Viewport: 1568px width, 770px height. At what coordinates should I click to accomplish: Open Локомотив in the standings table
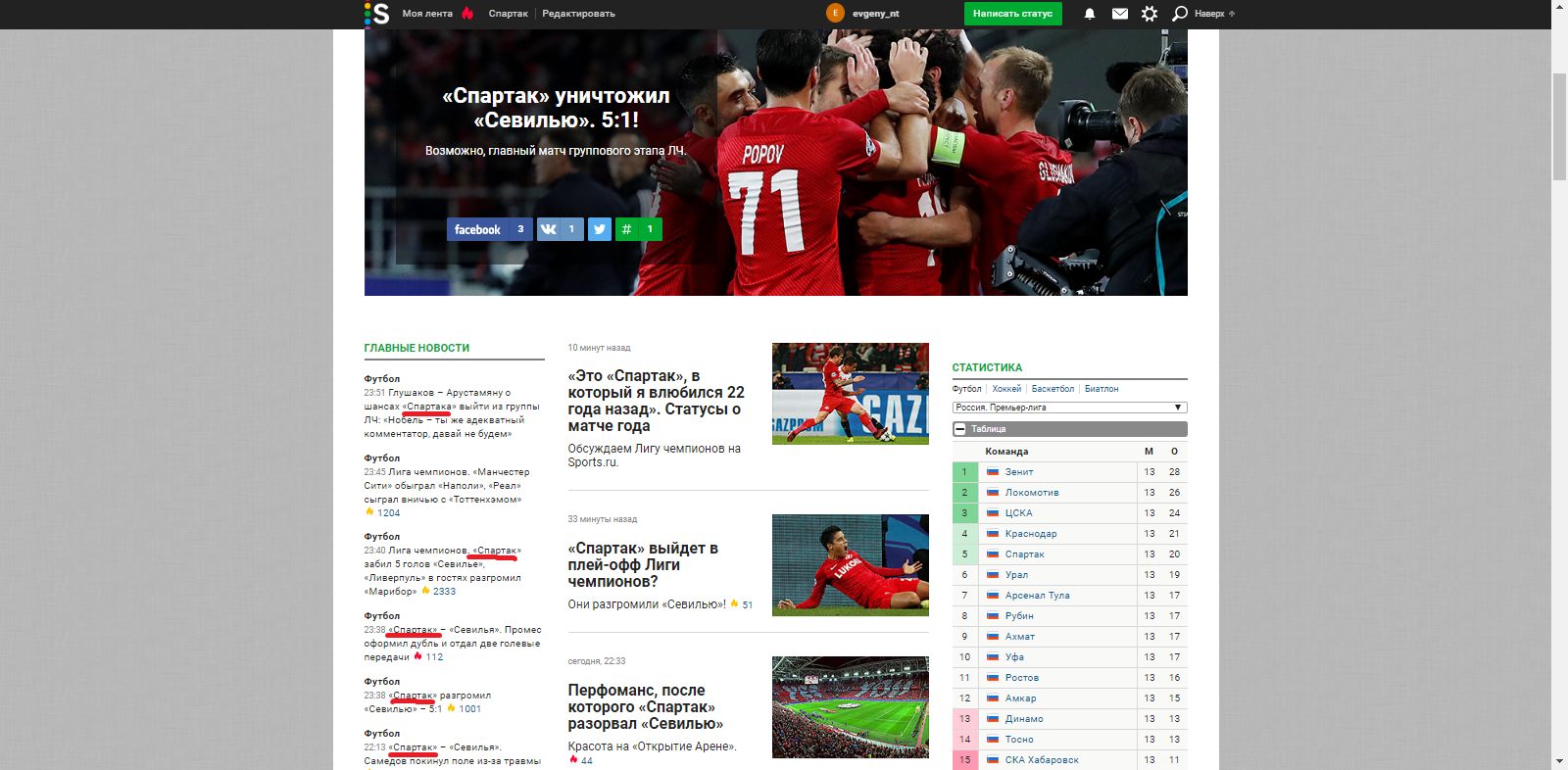(x=1032, y=493)
